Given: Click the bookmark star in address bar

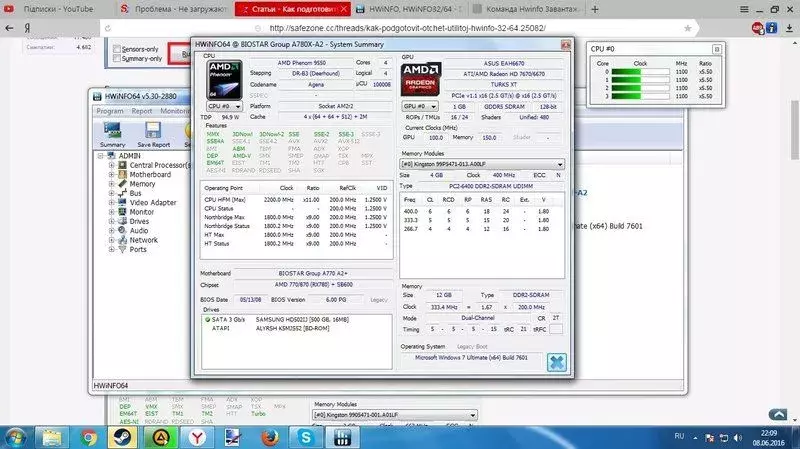Looking at the screenshot, I should [688, 28].
